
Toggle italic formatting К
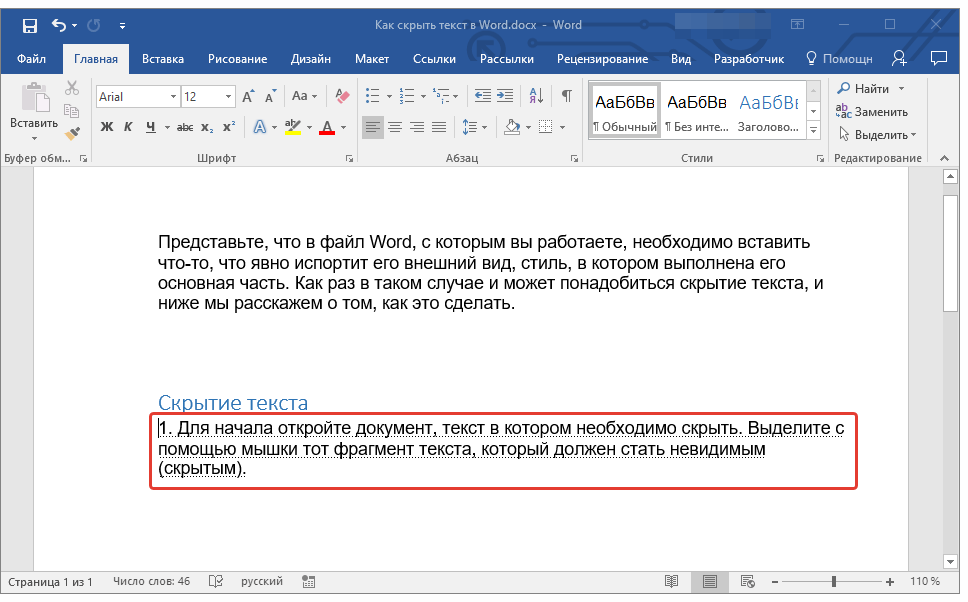point(128,127)
